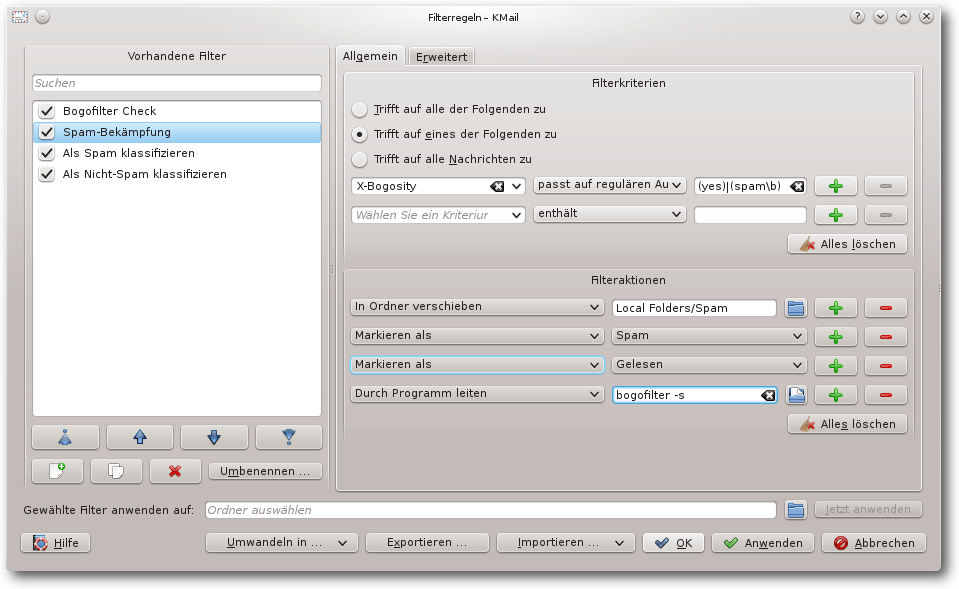
Task: Switch to the Erweitert tab
Action: (441, 57)
